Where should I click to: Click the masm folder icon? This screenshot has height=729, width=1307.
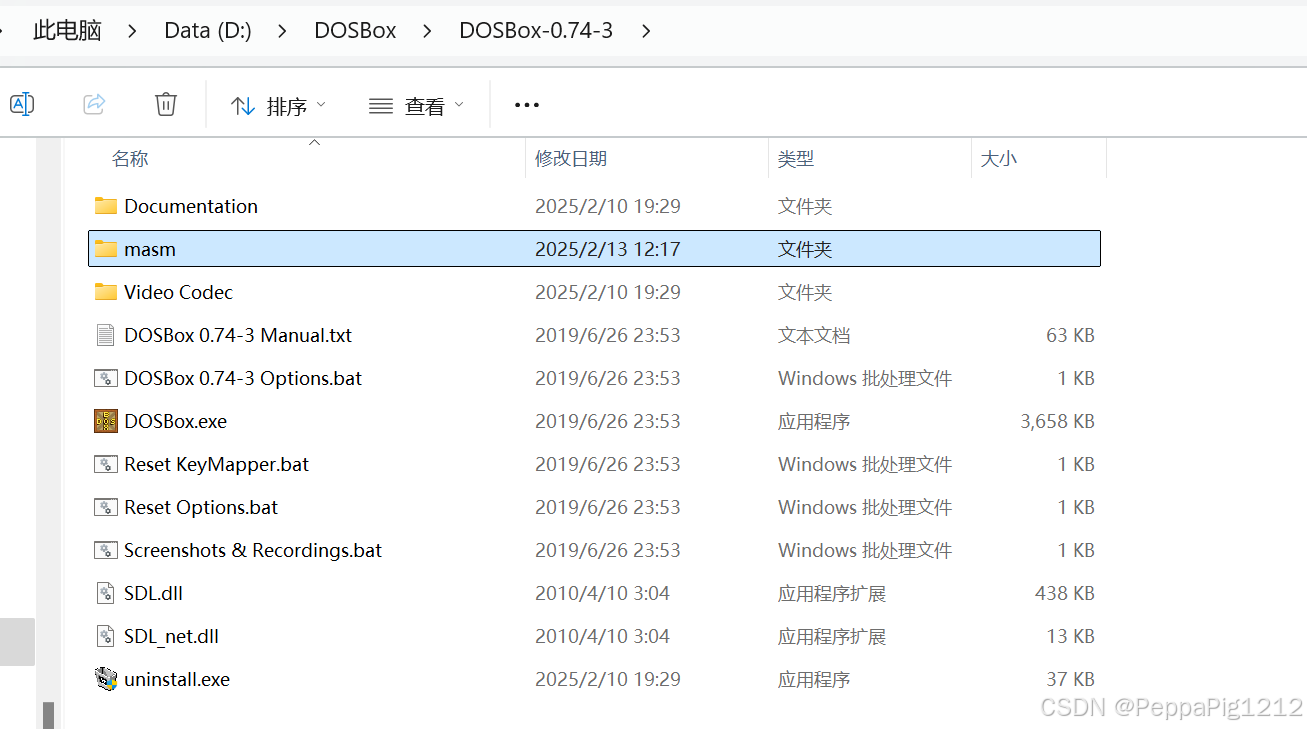[106, 249]
